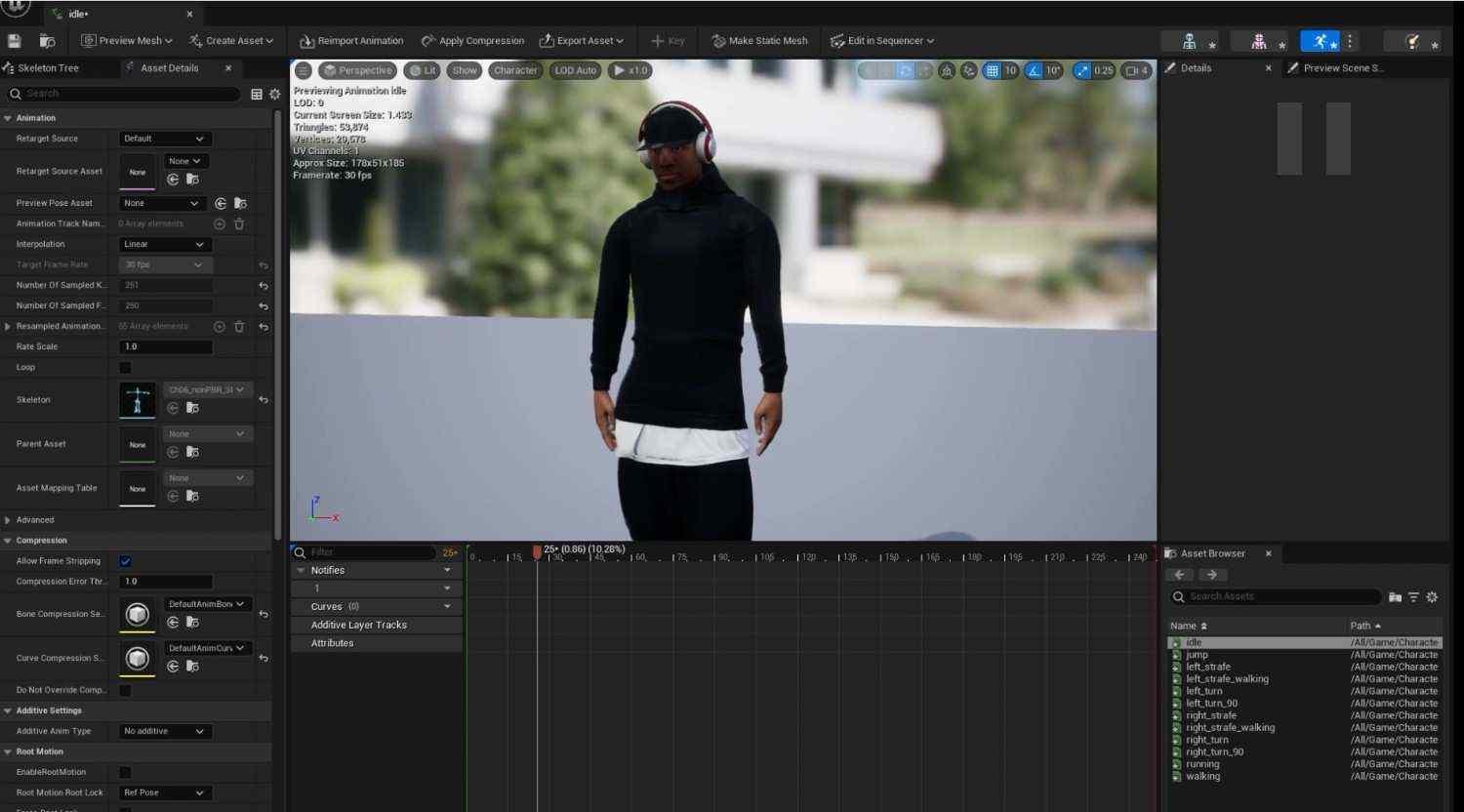
Task: Open the Preview Pose Asset dropdown
Action: (x=164, y=203)
